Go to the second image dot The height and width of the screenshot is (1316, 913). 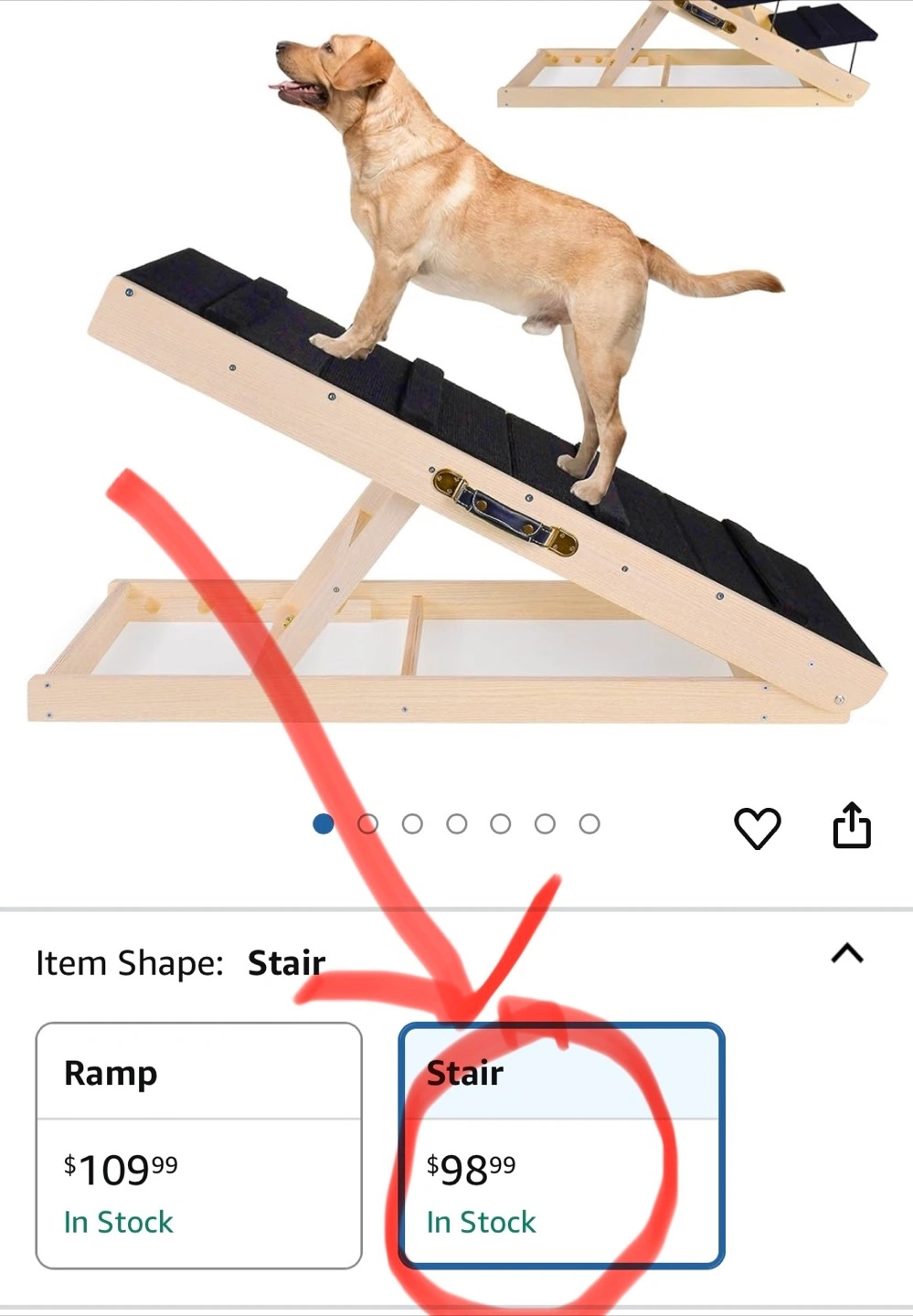tap(368, 824)
